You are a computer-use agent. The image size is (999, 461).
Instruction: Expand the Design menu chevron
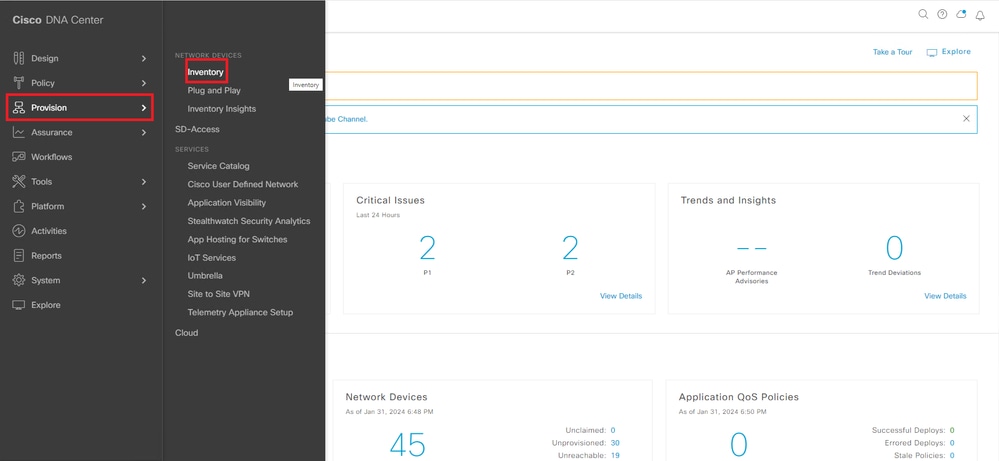(x=144, y=59)
